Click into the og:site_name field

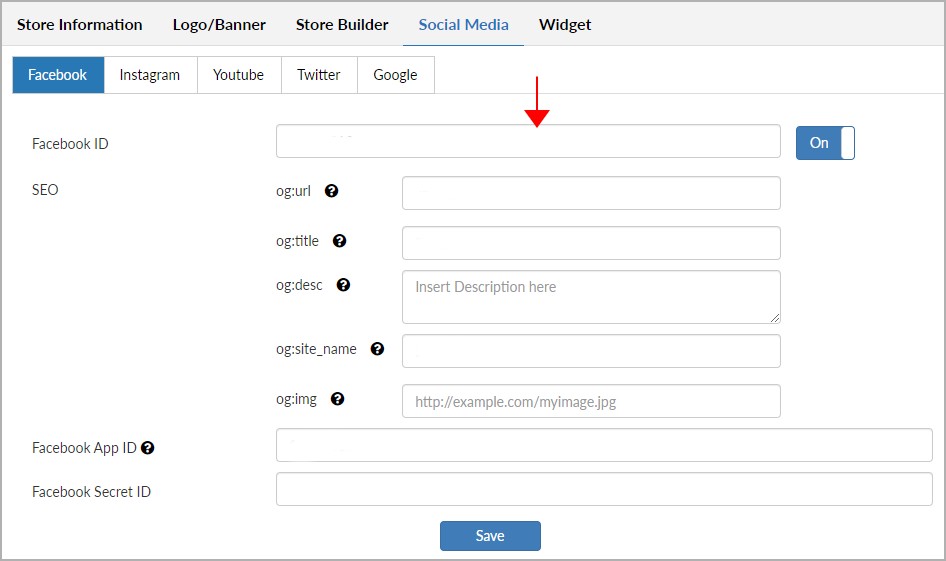coord(591,351)
